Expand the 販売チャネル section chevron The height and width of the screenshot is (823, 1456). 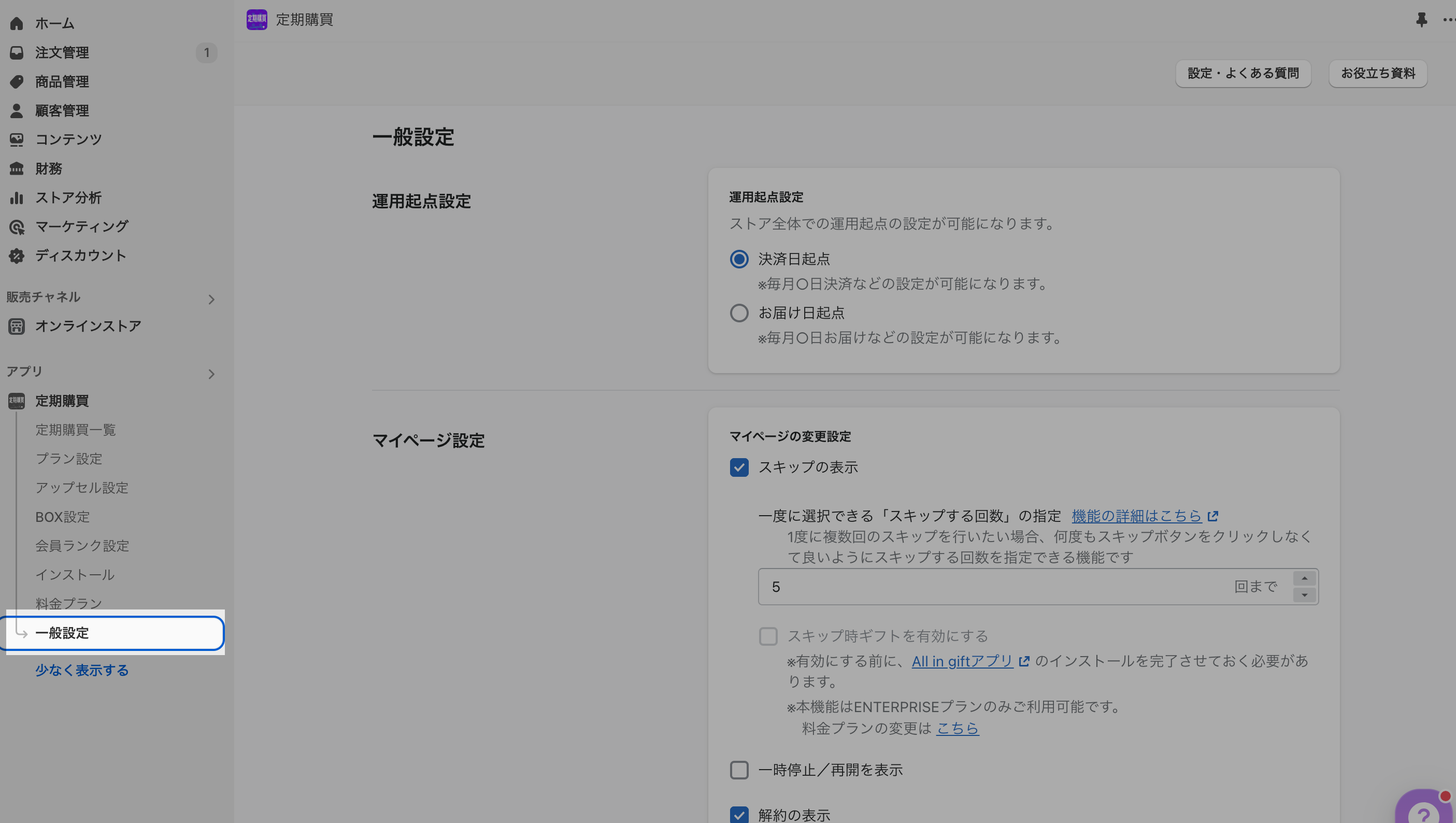point(211,299)
